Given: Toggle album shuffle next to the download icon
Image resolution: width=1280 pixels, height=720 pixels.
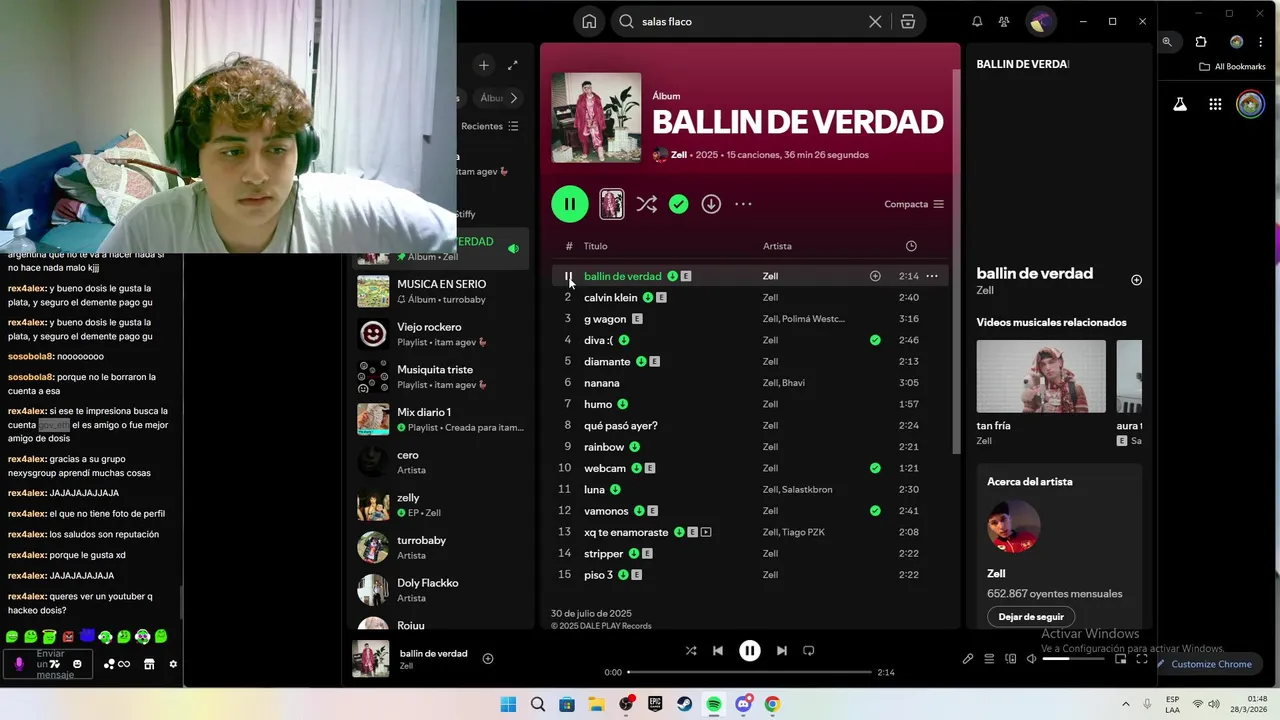Looking at the screenshot, I should click(646, 204).
